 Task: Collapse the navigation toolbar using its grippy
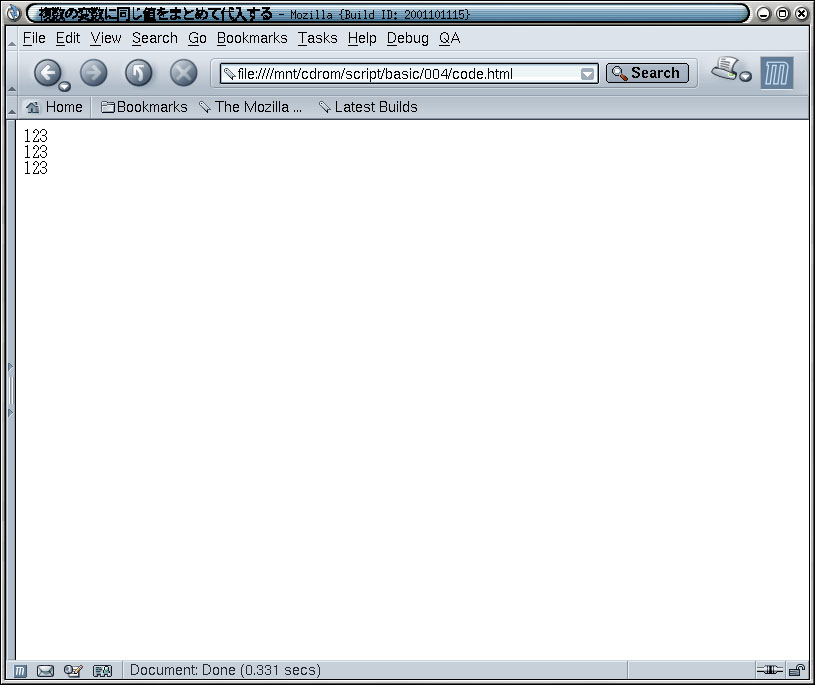(11, 73)
